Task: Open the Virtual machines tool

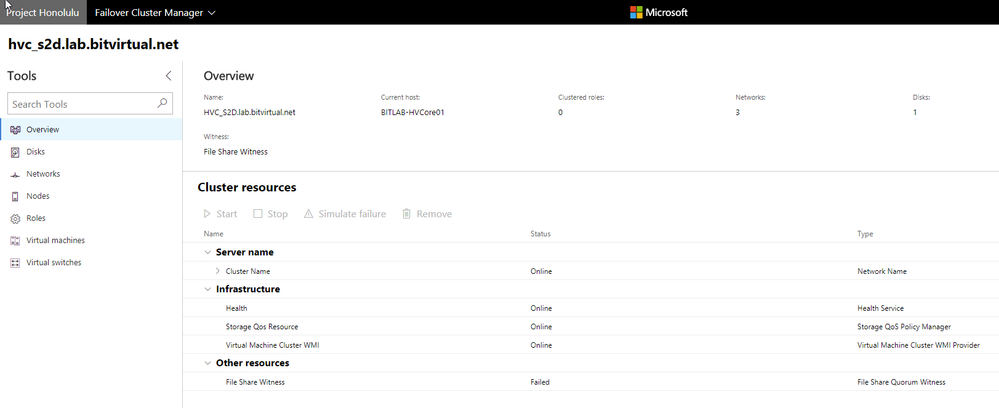Action: click(x=91, y=240)
